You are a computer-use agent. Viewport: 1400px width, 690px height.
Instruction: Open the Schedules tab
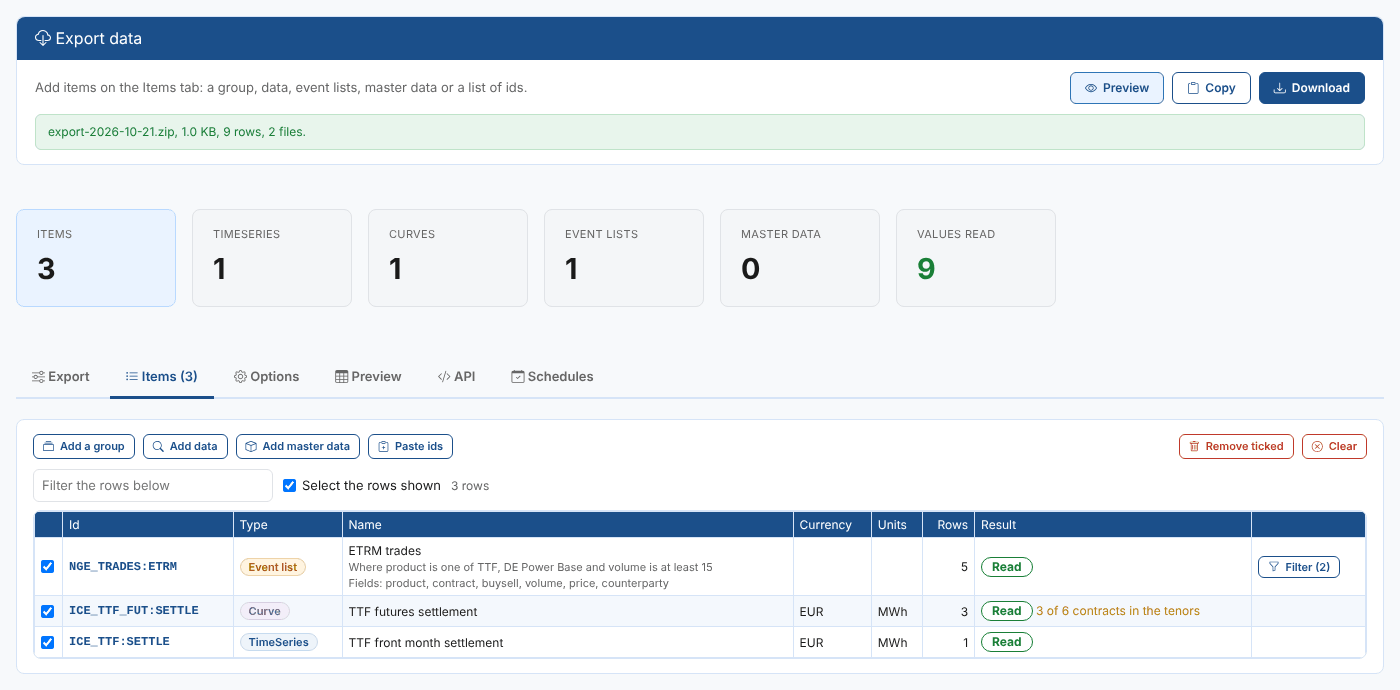point(552,377)
